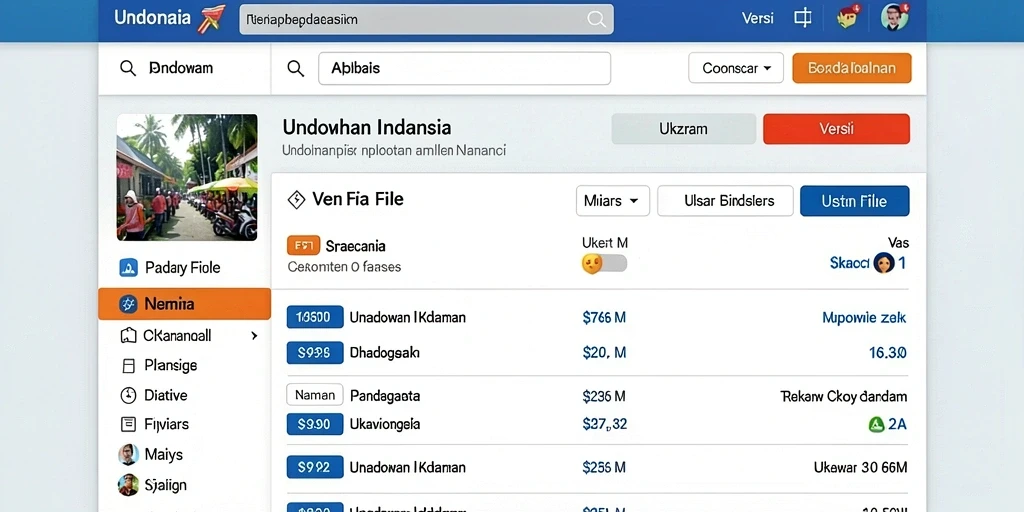Click the Ukawar 30 66M text
Screen dimensions: 1024x512
pos(861,468)
